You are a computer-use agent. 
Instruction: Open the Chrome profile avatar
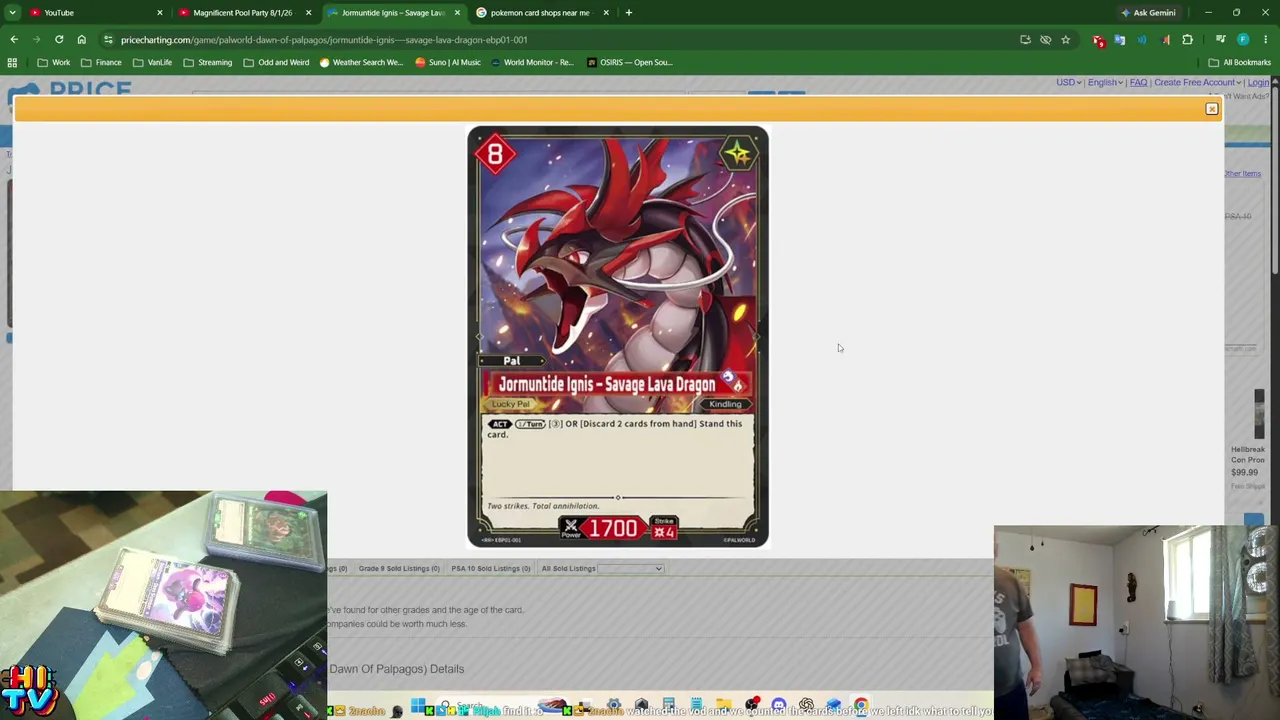[x=1243, y=40]
